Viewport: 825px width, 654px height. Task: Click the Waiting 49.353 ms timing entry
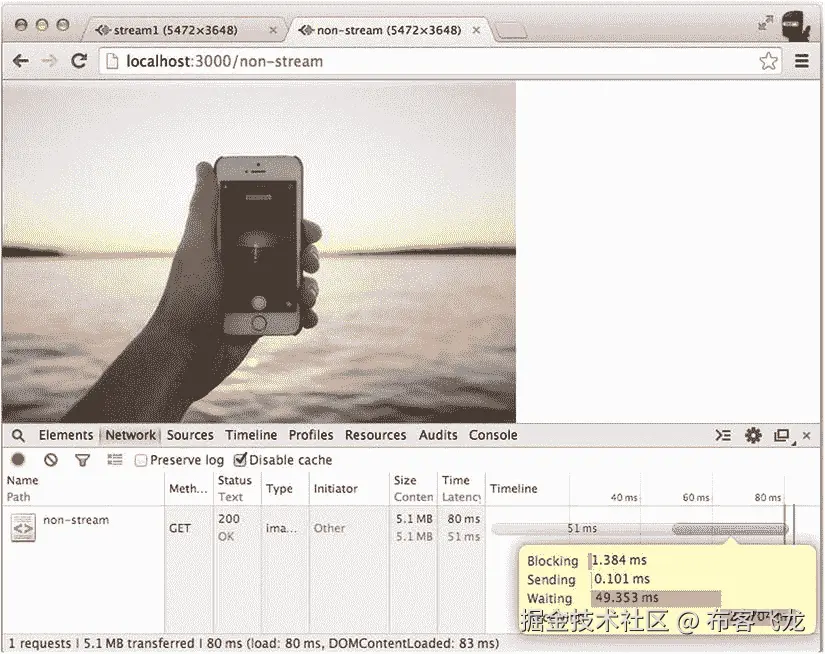(x=623, y=598)
